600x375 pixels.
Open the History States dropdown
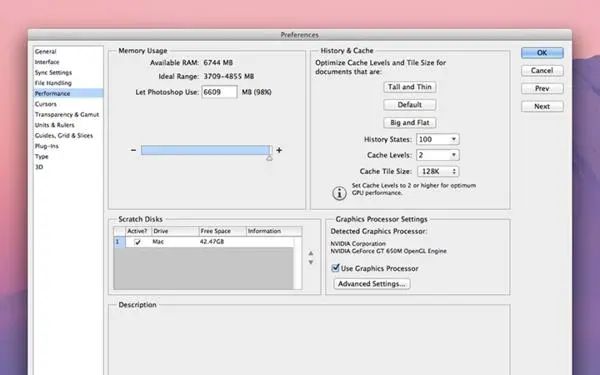coord(438,139)
